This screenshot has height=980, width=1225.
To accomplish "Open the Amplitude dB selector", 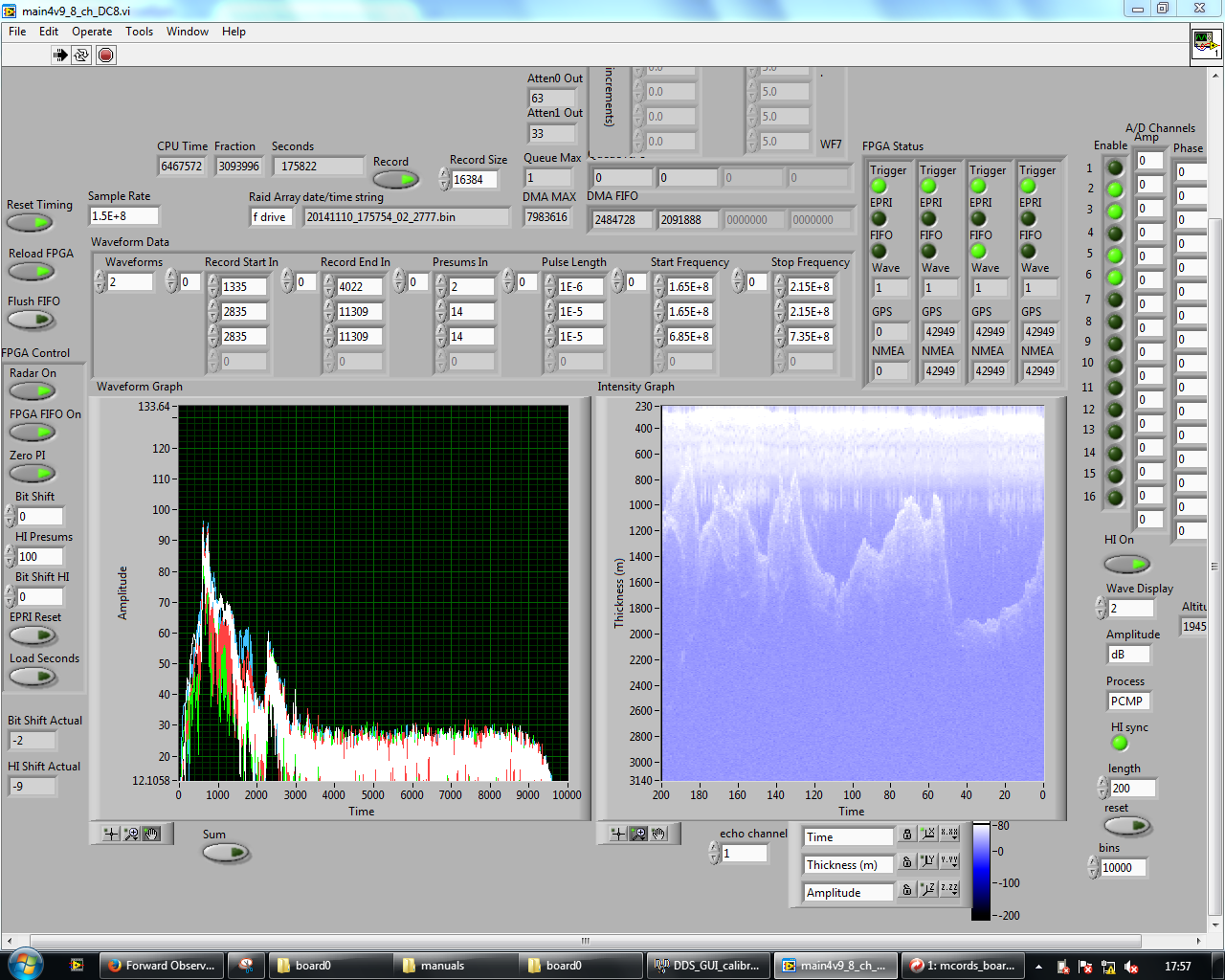I will point(1128,655).
